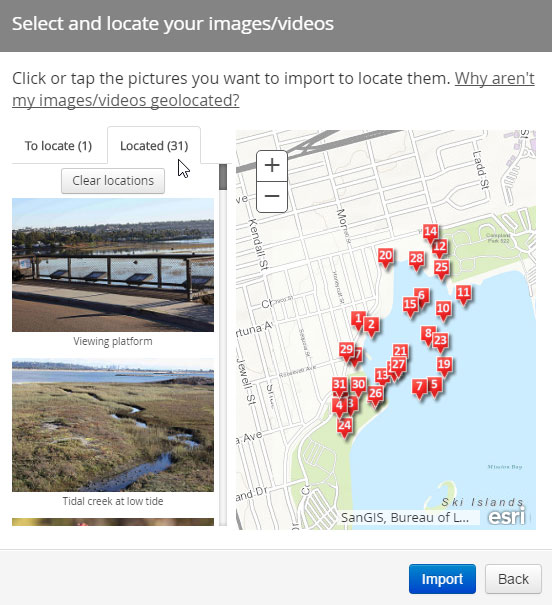This screenshot has width=552, height=605.
Task: Select the Viewing platform photo thumbnail
Action: (x=113, y=265)
